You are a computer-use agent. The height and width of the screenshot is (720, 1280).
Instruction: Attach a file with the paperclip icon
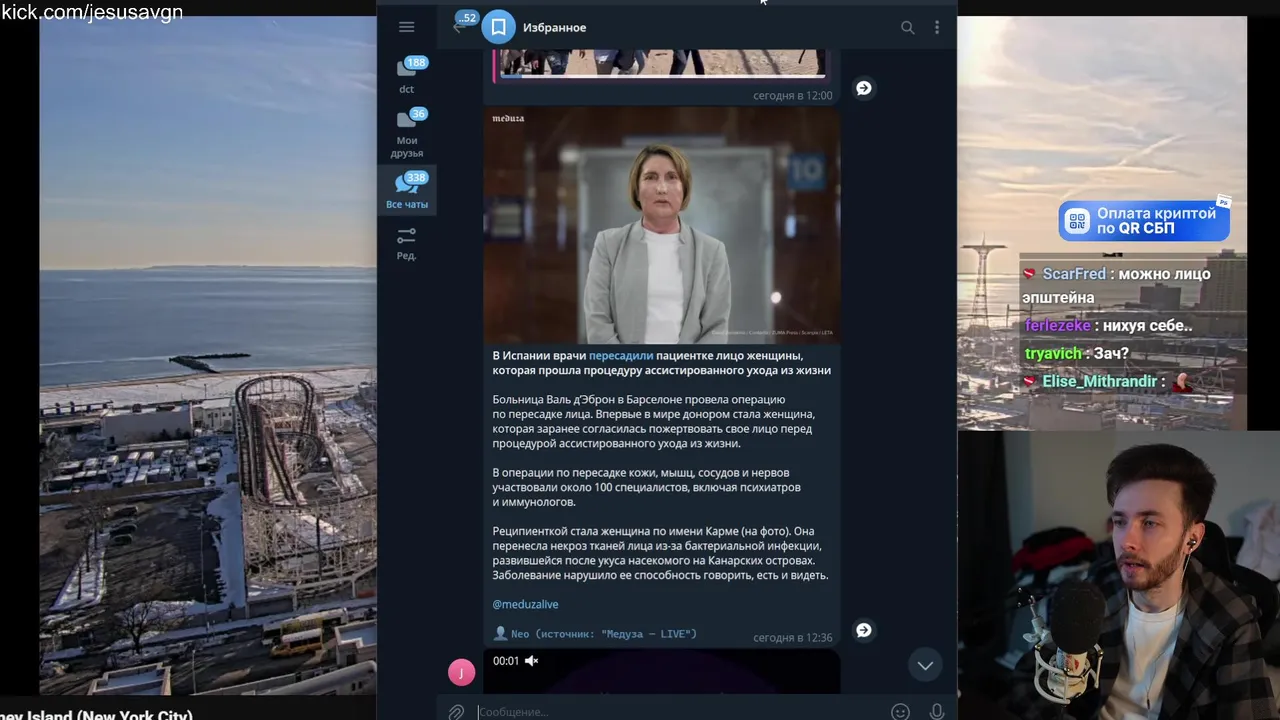pyautogui.click(x=456, y=711)
